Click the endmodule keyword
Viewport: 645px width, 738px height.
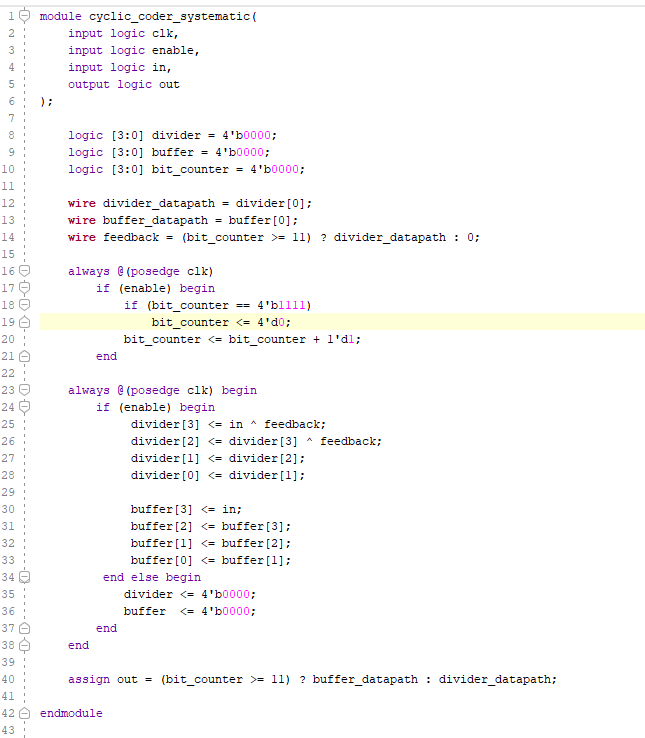click(x=71, y=714)
